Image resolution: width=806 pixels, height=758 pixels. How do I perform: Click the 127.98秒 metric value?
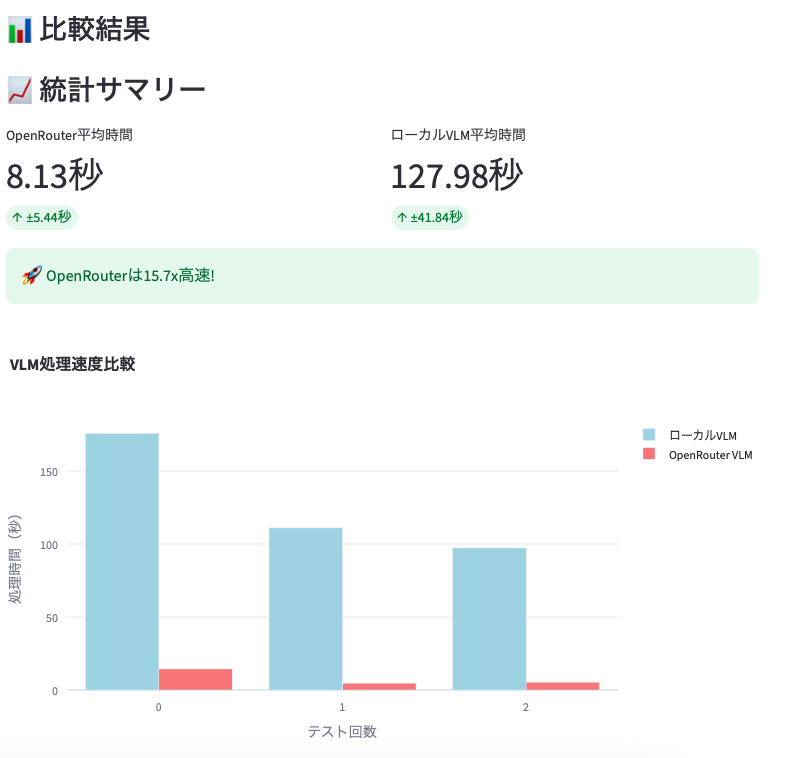point(456,176)
